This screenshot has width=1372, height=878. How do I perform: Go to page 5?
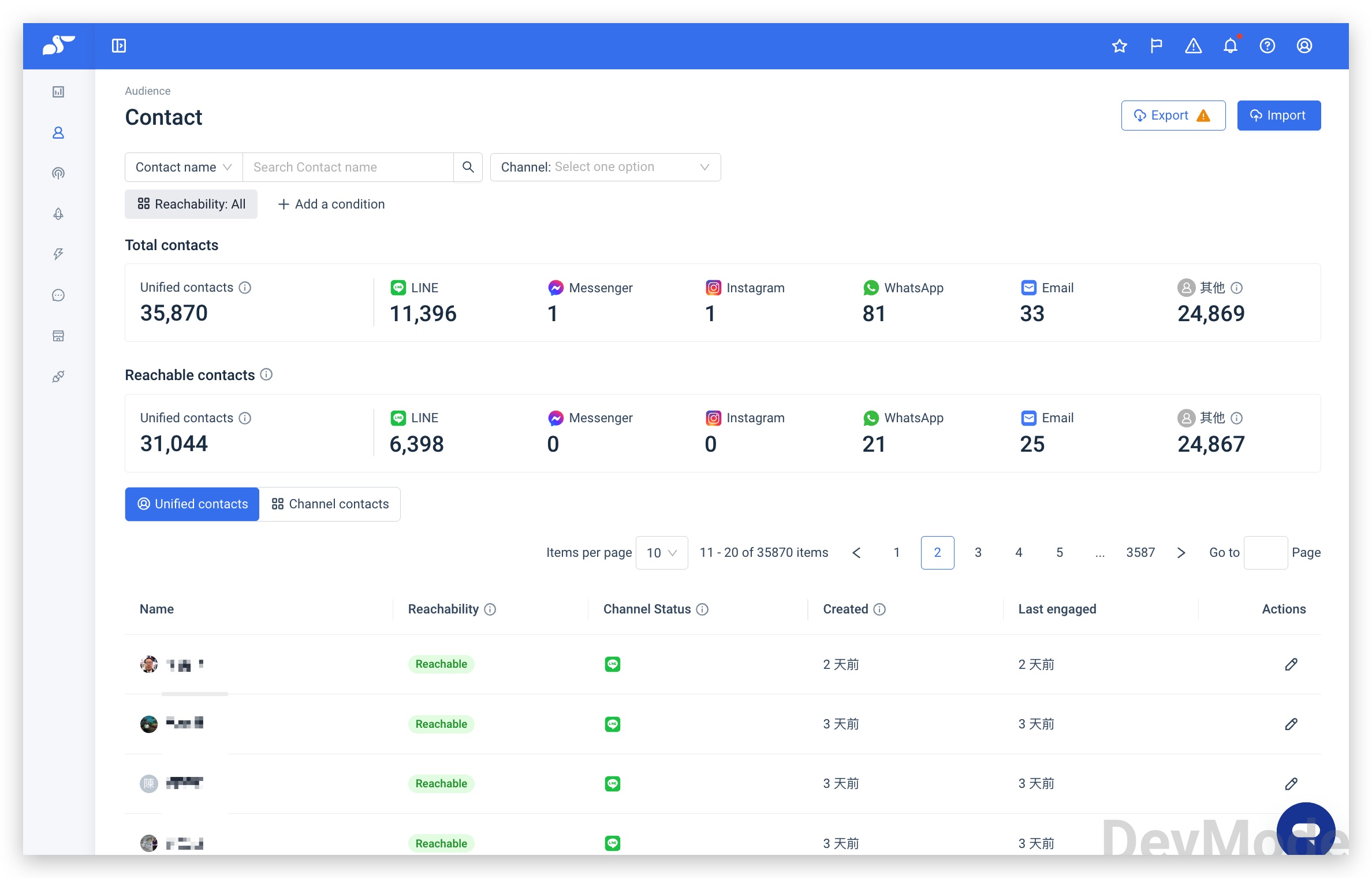[x=1060, y=553]
